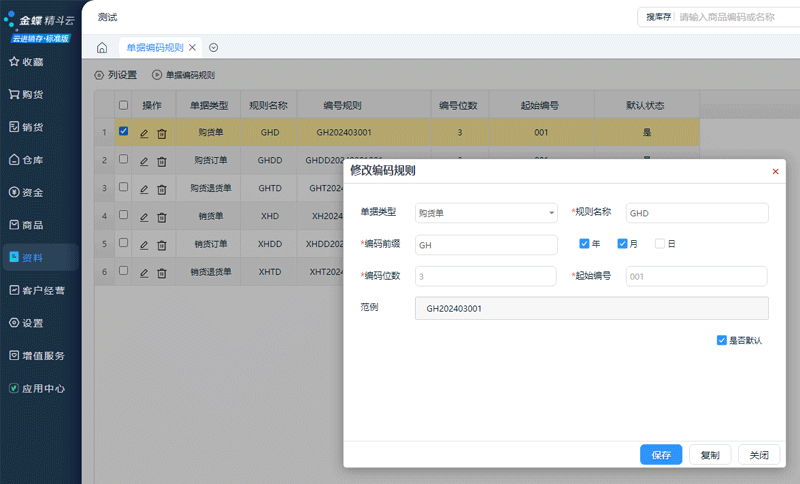Click the 范例 example field
This screenshot has height=484, width=800.
click(x=592, y=308)
